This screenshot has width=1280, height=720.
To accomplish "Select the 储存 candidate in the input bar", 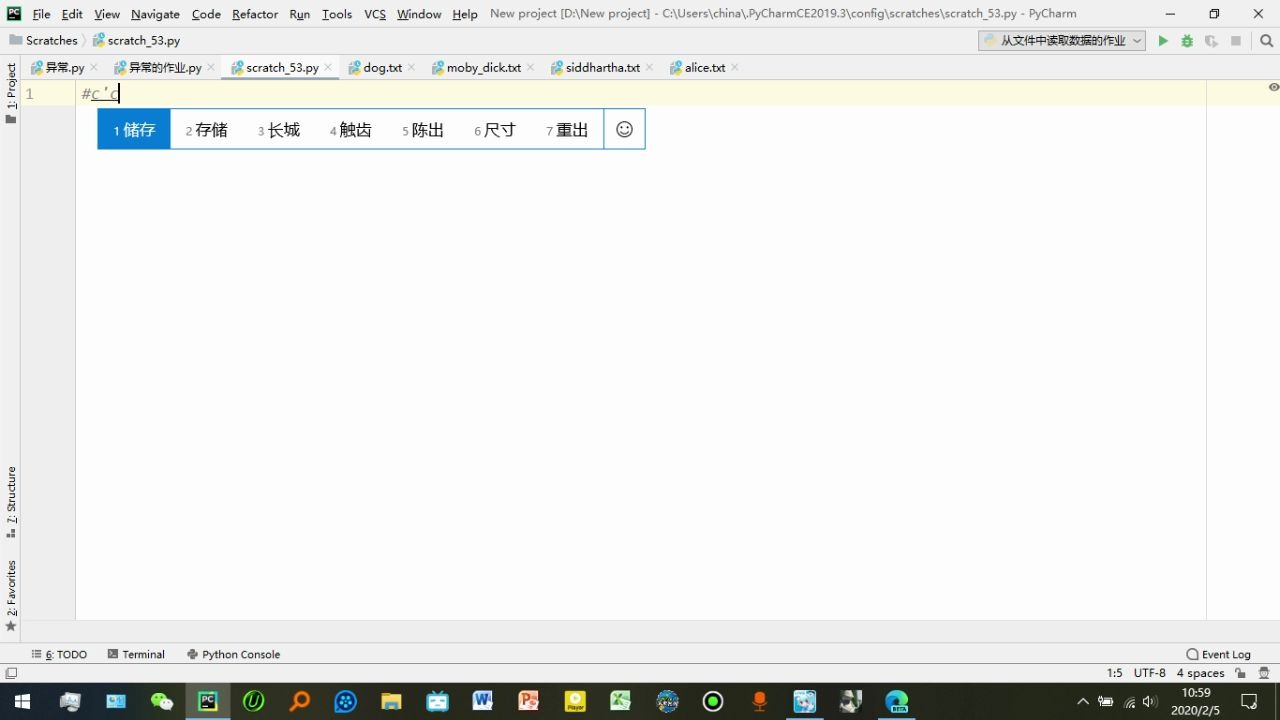I will pyautogui.click(x=133, y=129).
